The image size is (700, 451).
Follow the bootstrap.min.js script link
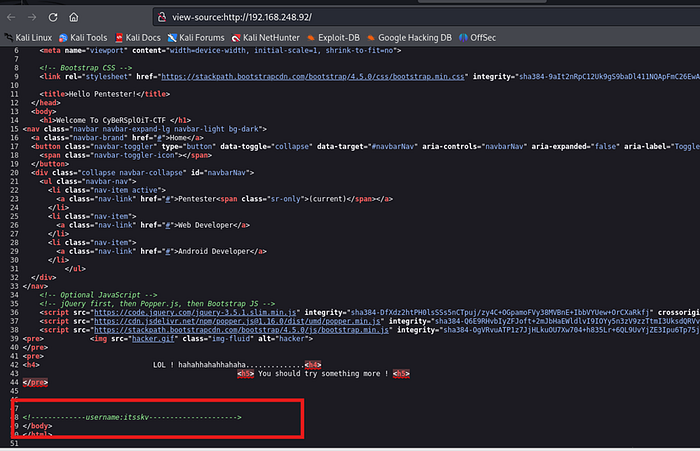click(241, 330)
